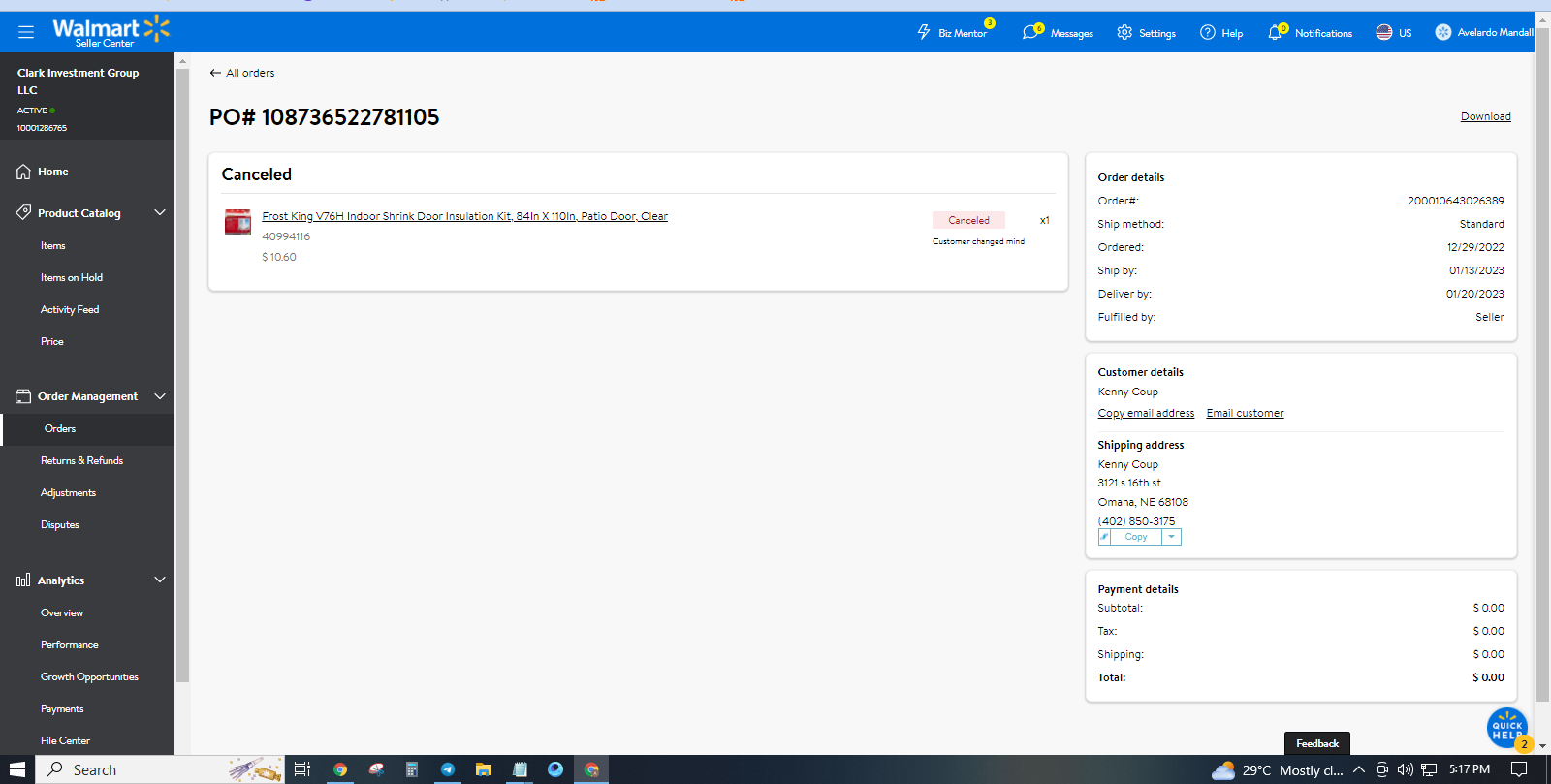The image size is (1551, 784).
Task: Click the US flag country icon
Action: coord(1384,32)
